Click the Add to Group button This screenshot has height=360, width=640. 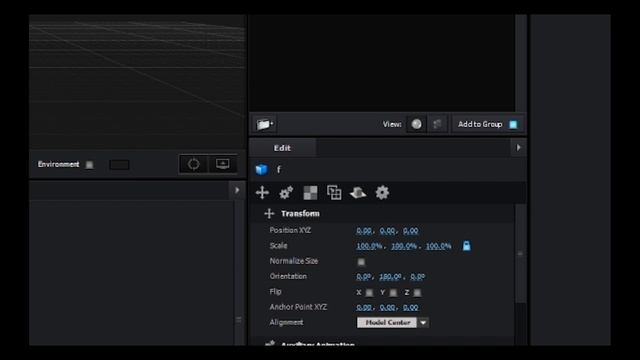[488, 124]
